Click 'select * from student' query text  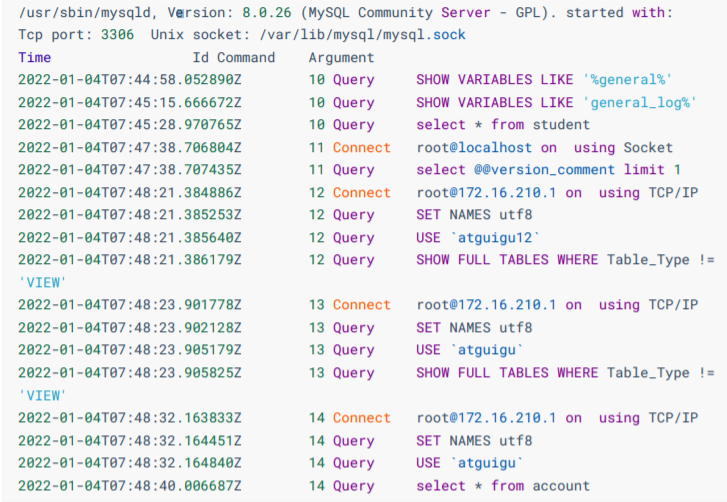(503, 125)
